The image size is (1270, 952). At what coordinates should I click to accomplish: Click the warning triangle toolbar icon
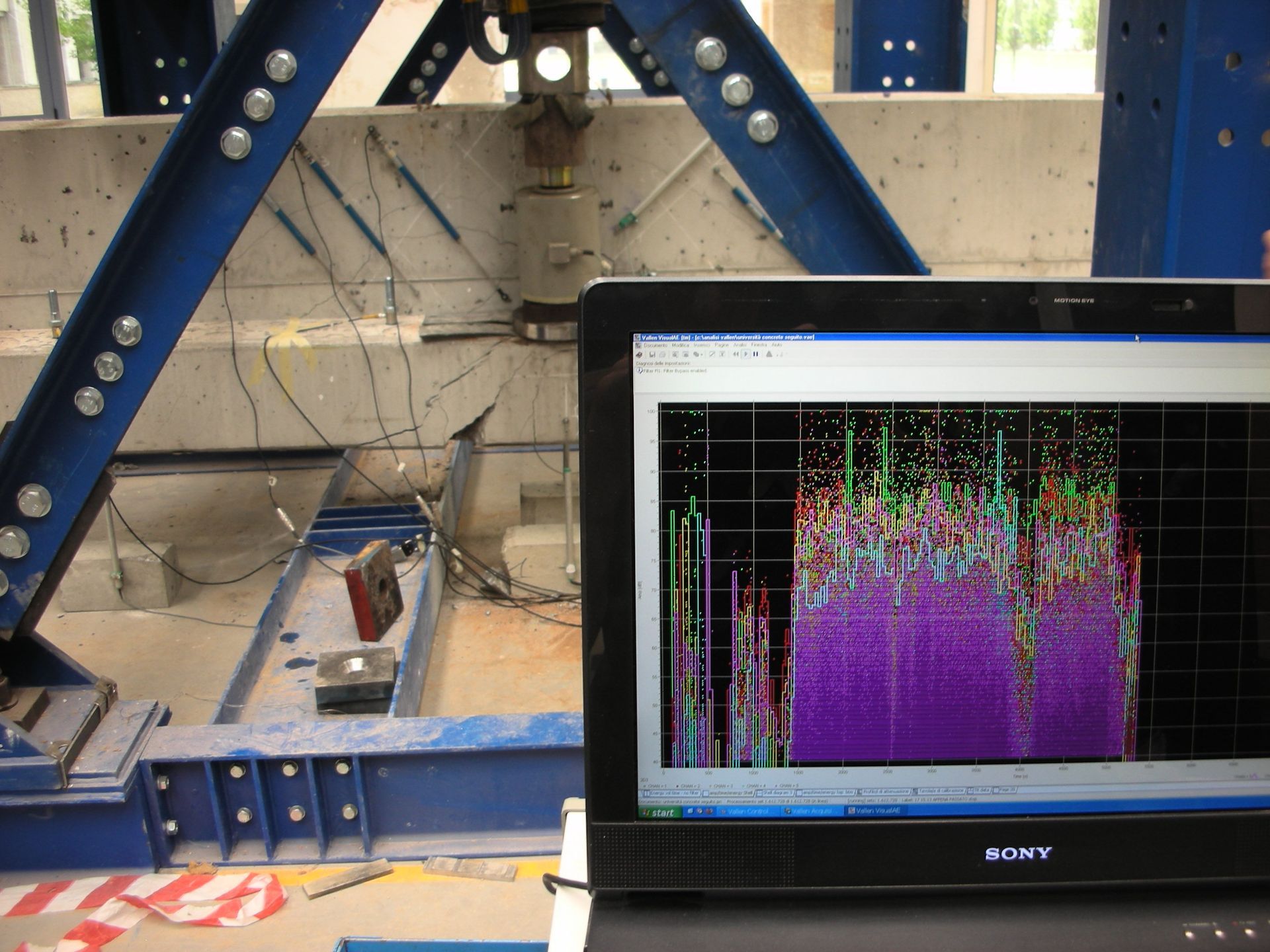(x=769, y=354)
